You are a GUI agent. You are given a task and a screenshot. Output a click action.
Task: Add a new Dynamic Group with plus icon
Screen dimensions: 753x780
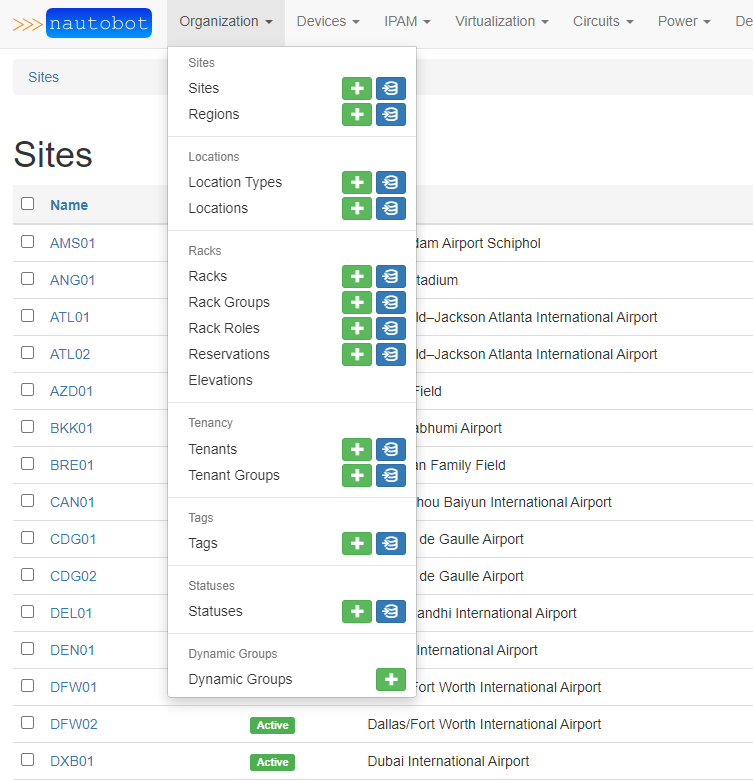pyautogui.click(x=391, y=679)
